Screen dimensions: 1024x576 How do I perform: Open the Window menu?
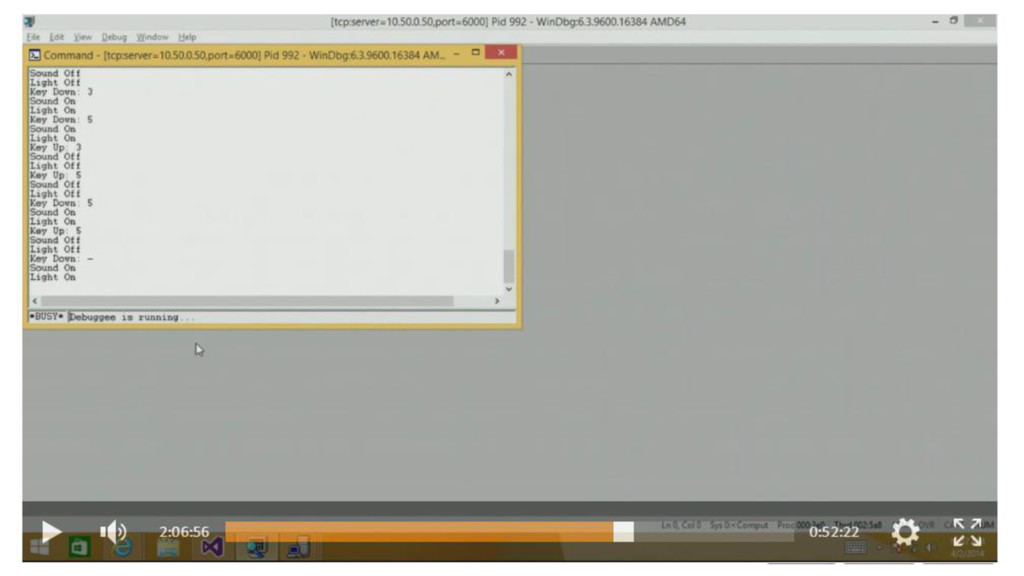pos(152,37)
